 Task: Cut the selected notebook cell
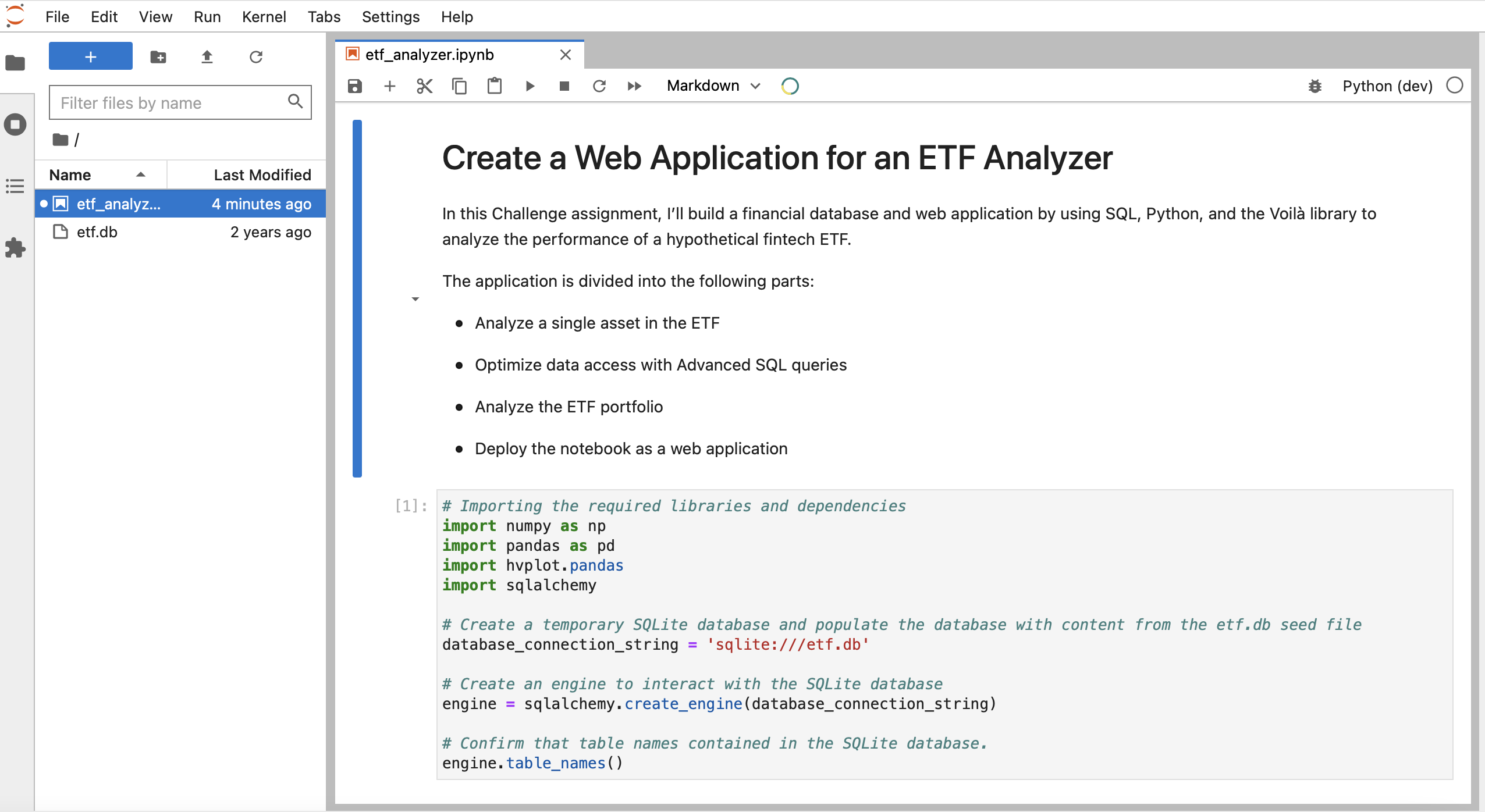point(424,86)
